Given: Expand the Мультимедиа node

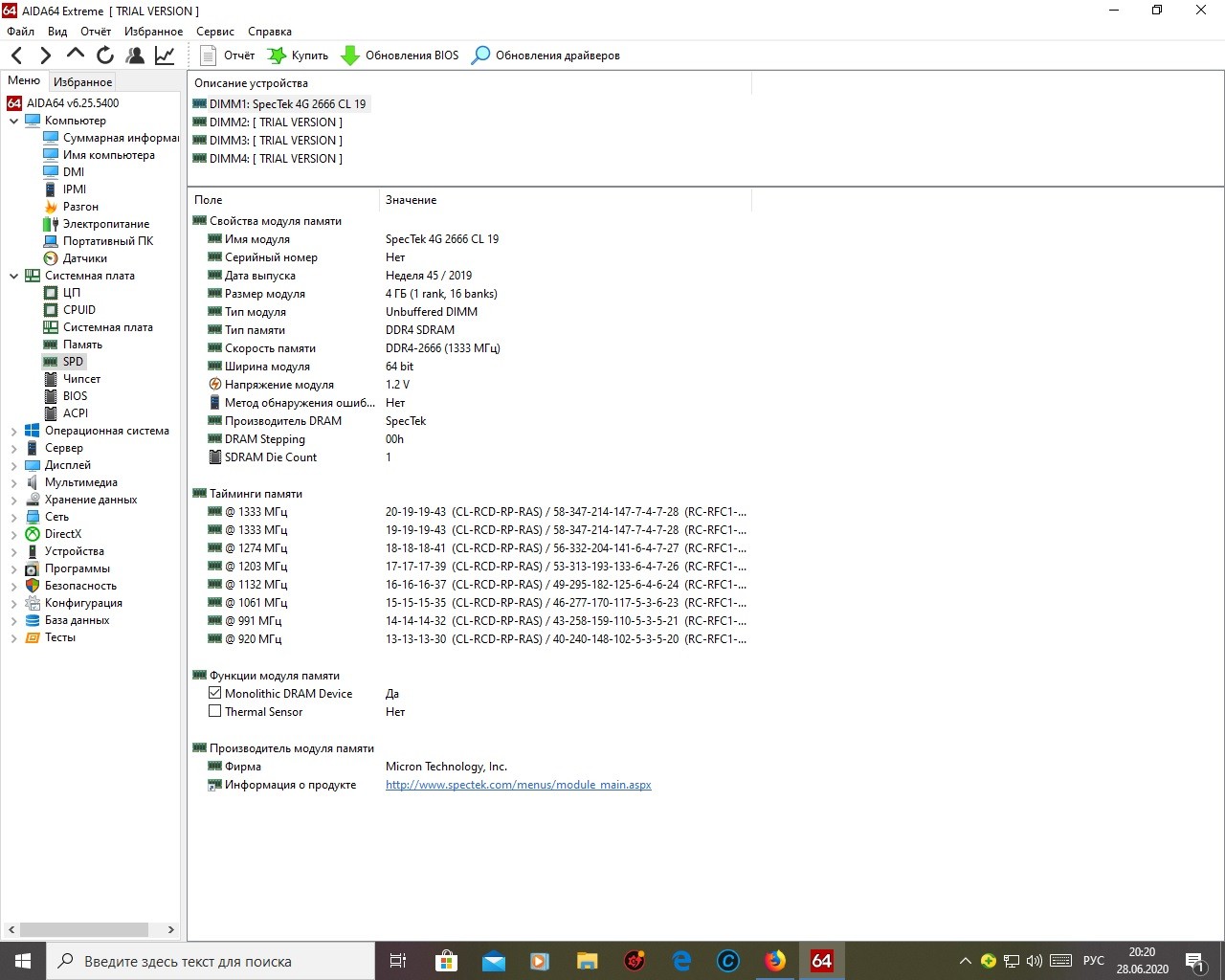Looking at the screenshot, I should [13, 483].
